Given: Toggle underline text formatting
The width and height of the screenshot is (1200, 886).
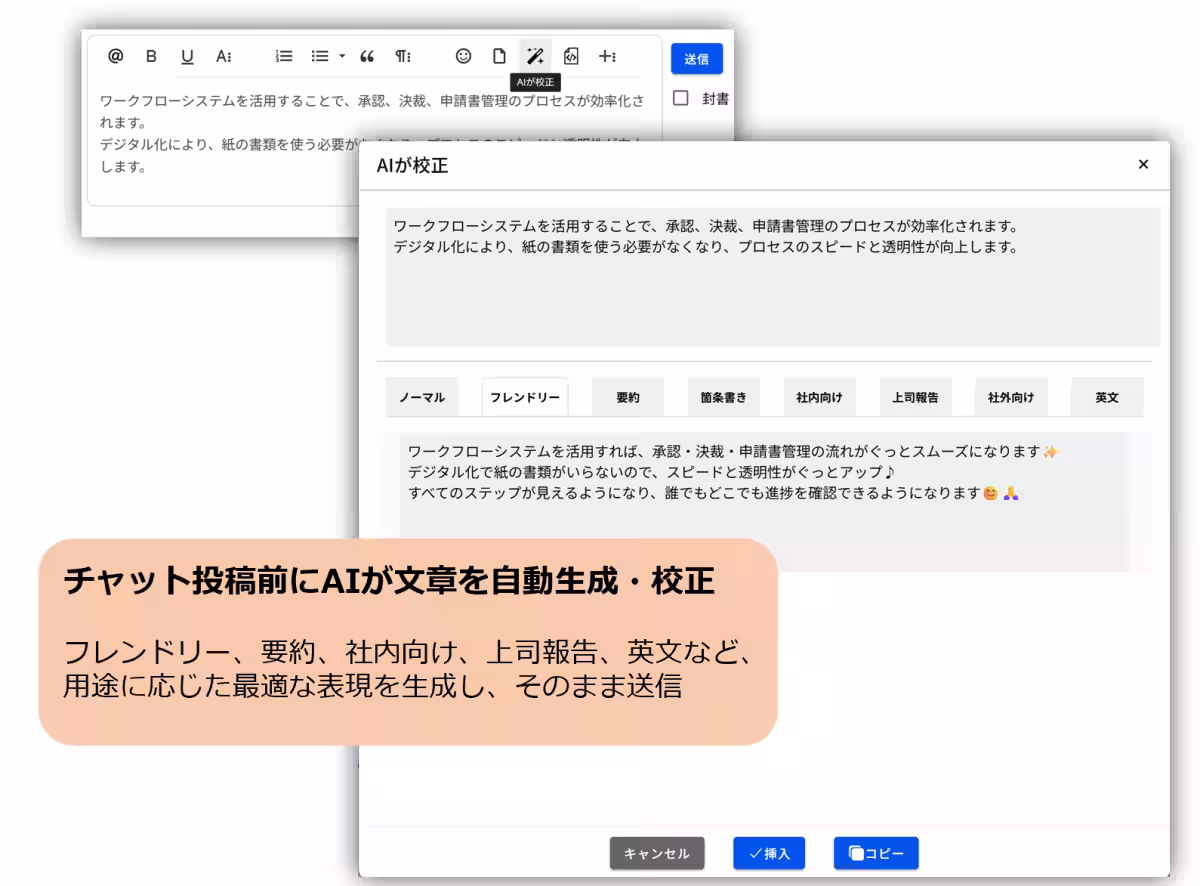Looking at the screenshot, I should pos(187,56).
